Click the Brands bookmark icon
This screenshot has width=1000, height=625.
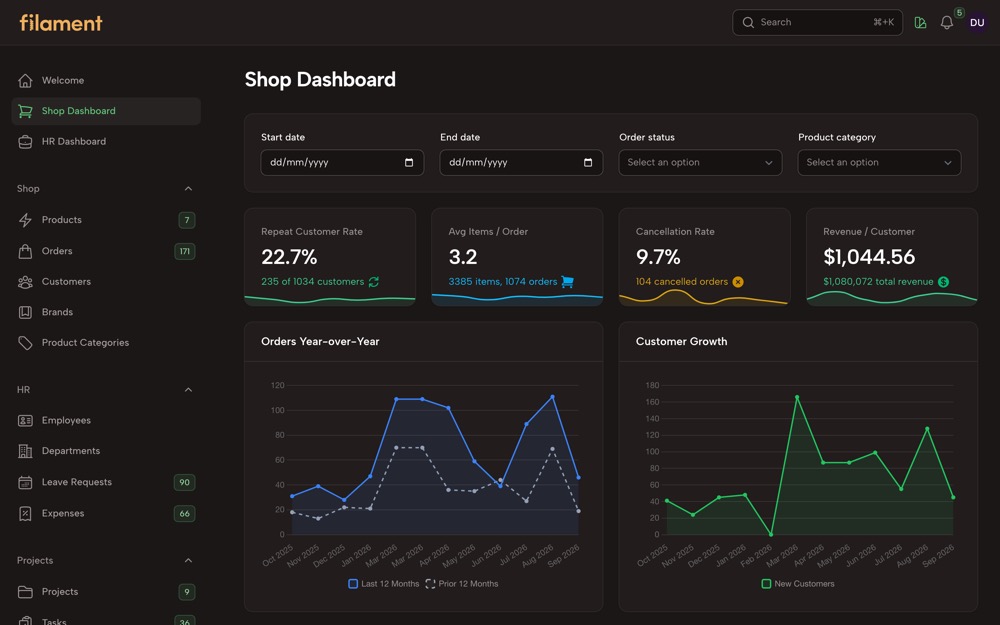point(25,312)
